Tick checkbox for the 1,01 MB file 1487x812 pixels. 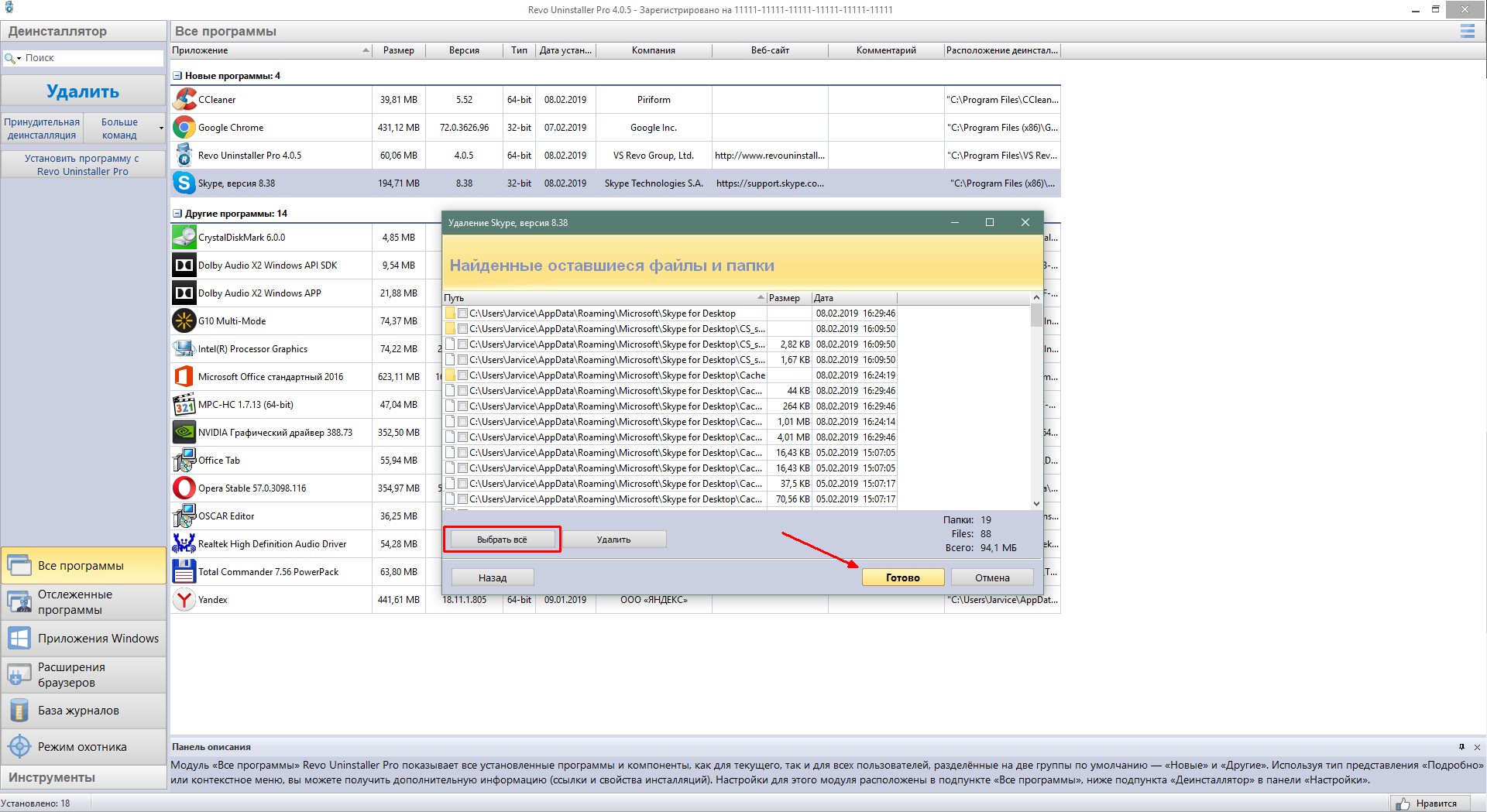click(462, 422)
